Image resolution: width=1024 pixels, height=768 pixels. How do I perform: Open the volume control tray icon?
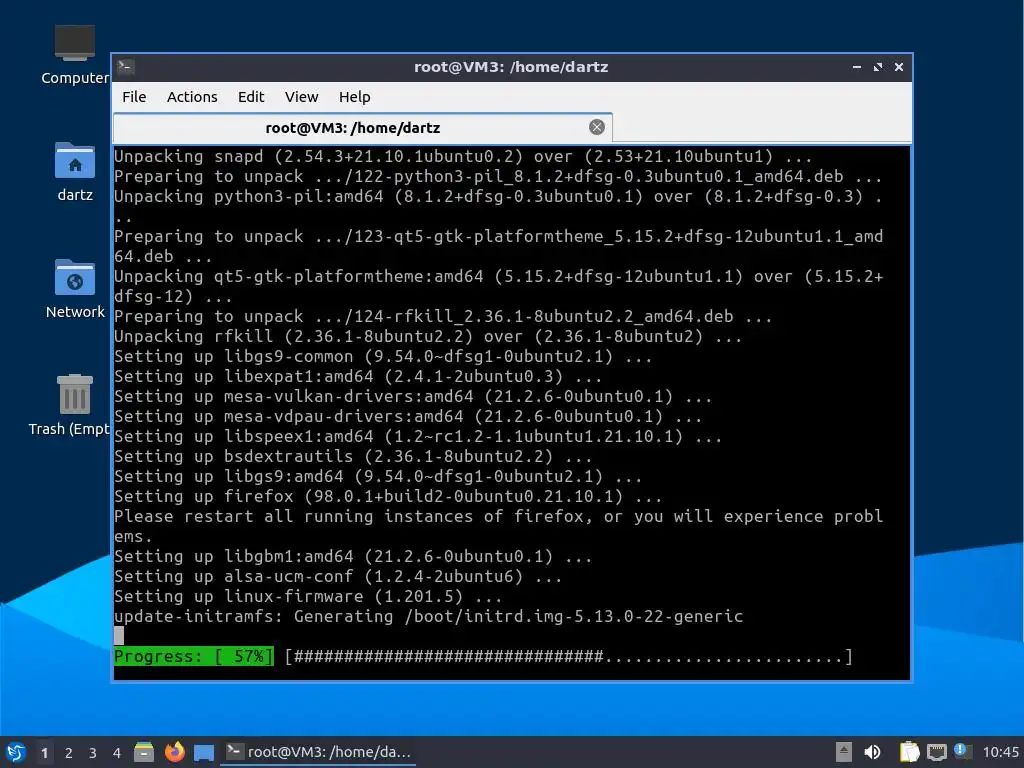[872, 752]
